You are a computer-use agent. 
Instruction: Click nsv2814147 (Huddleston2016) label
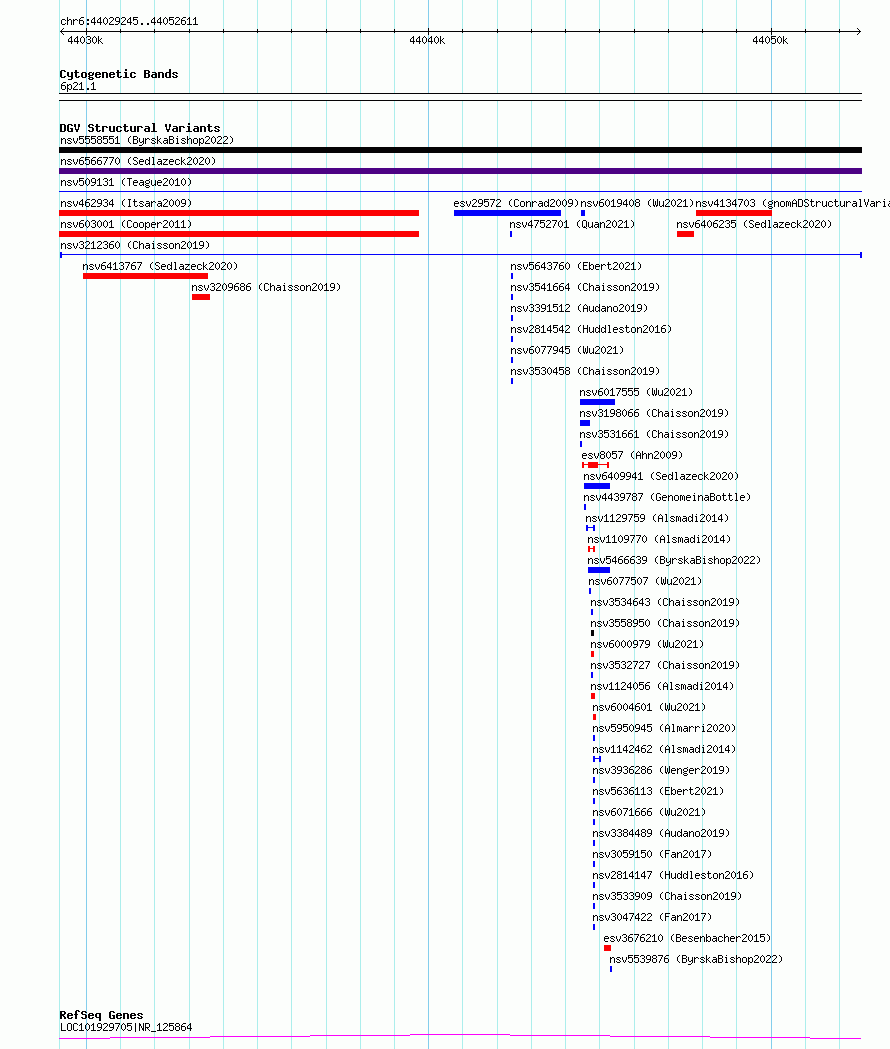pos(673,876)
